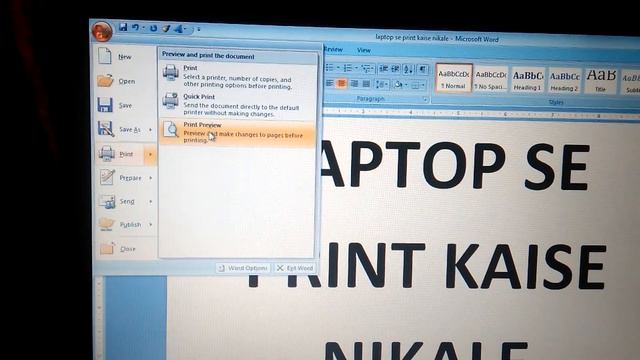Toggle Justify alignment

[x=367, y=84]
